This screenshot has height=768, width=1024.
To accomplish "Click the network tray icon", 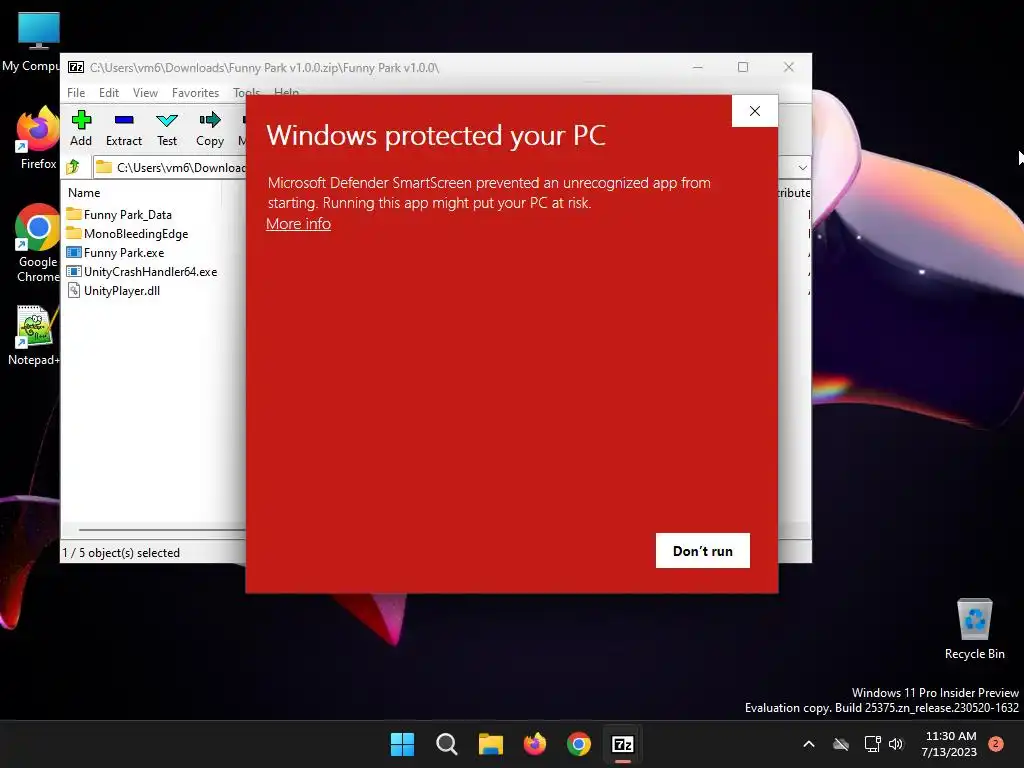I will coord(872,744).
